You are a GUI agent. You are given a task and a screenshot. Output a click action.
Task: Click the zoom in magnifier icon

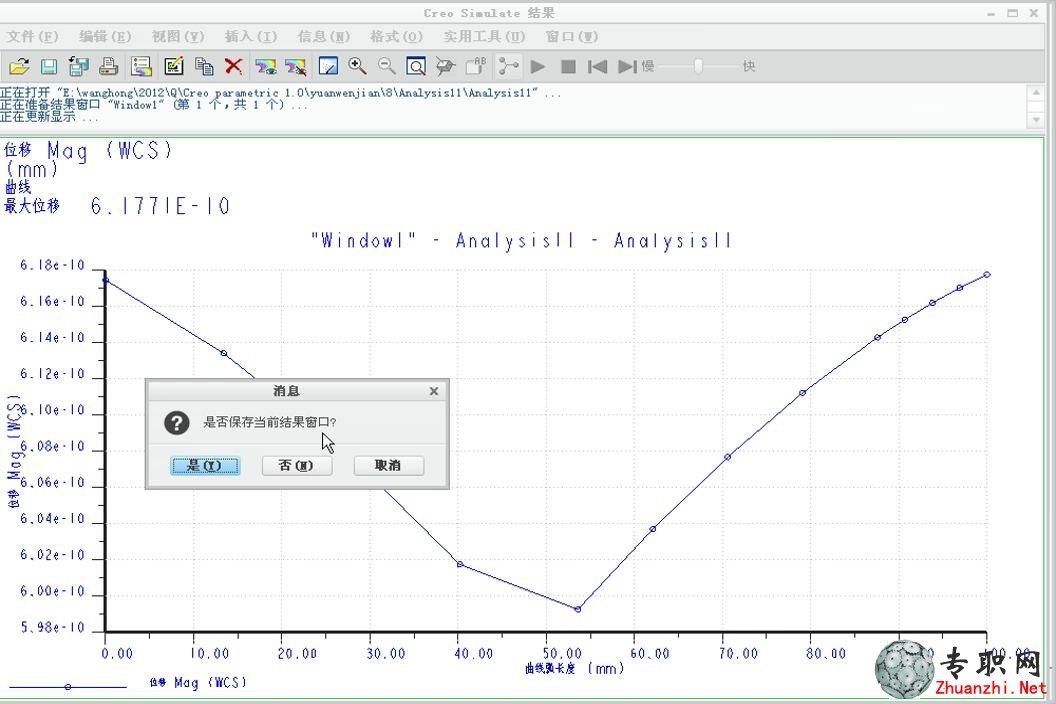pyautogui.click(x=357, y=65)
